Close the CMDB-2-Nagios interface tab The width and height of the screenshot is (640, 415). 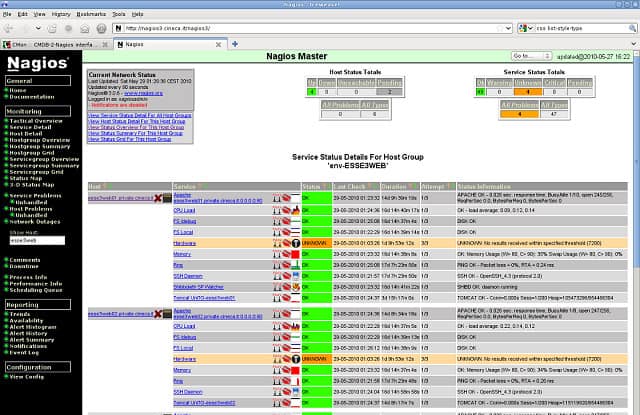click(105, 44)
